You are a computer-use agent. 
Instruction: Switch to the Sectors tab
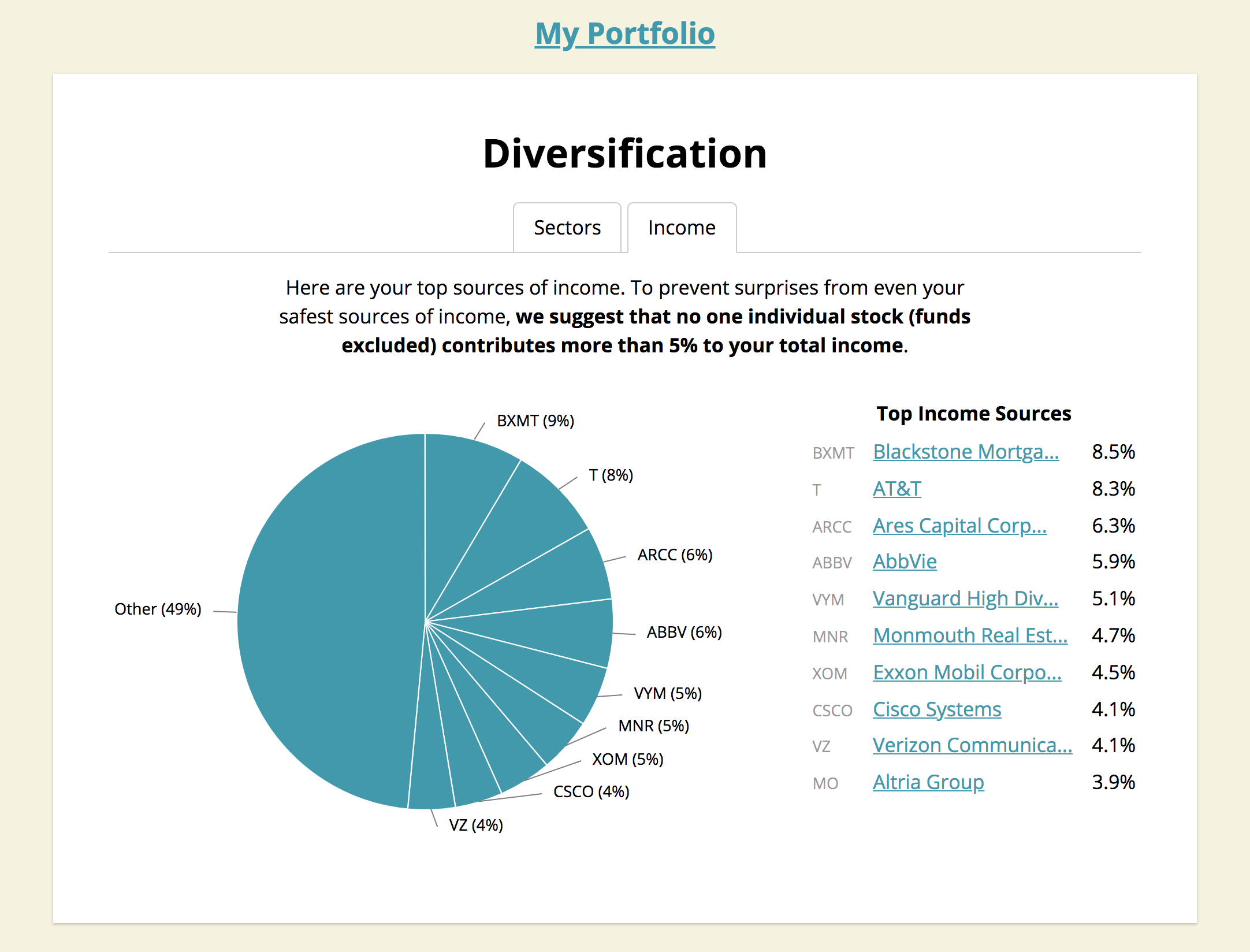[567, 228]
